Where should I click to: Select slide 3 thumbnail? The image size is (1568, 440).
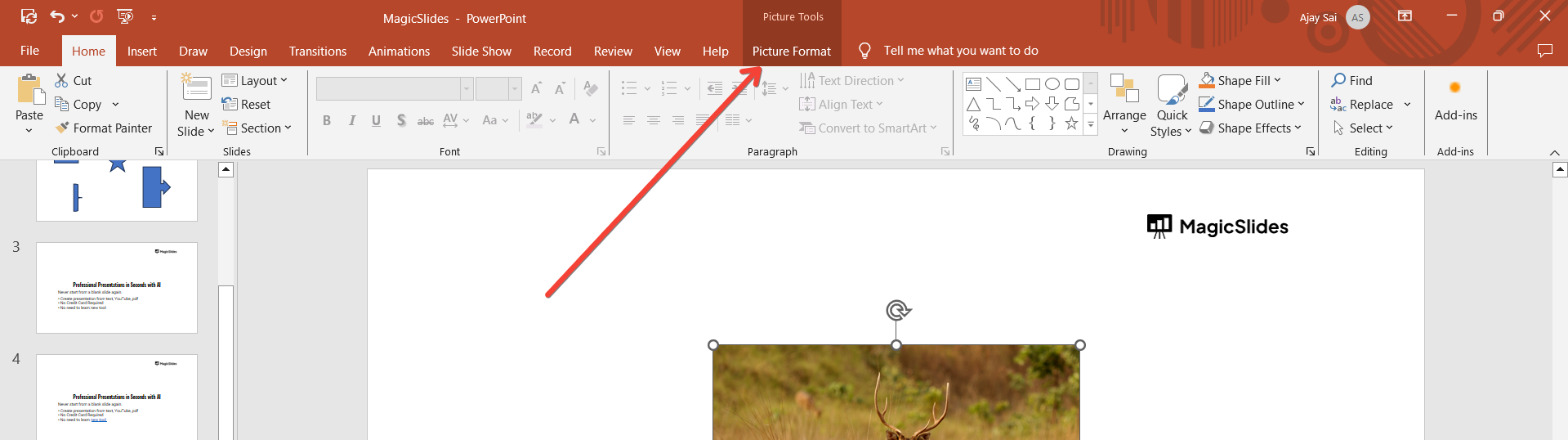pos(117,287)
